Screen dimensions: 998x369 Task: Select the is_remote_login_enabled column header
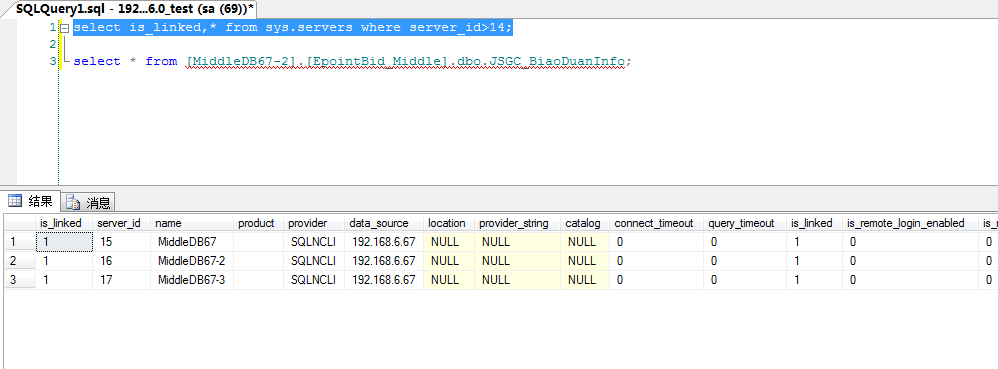click(x=910, y=223)
